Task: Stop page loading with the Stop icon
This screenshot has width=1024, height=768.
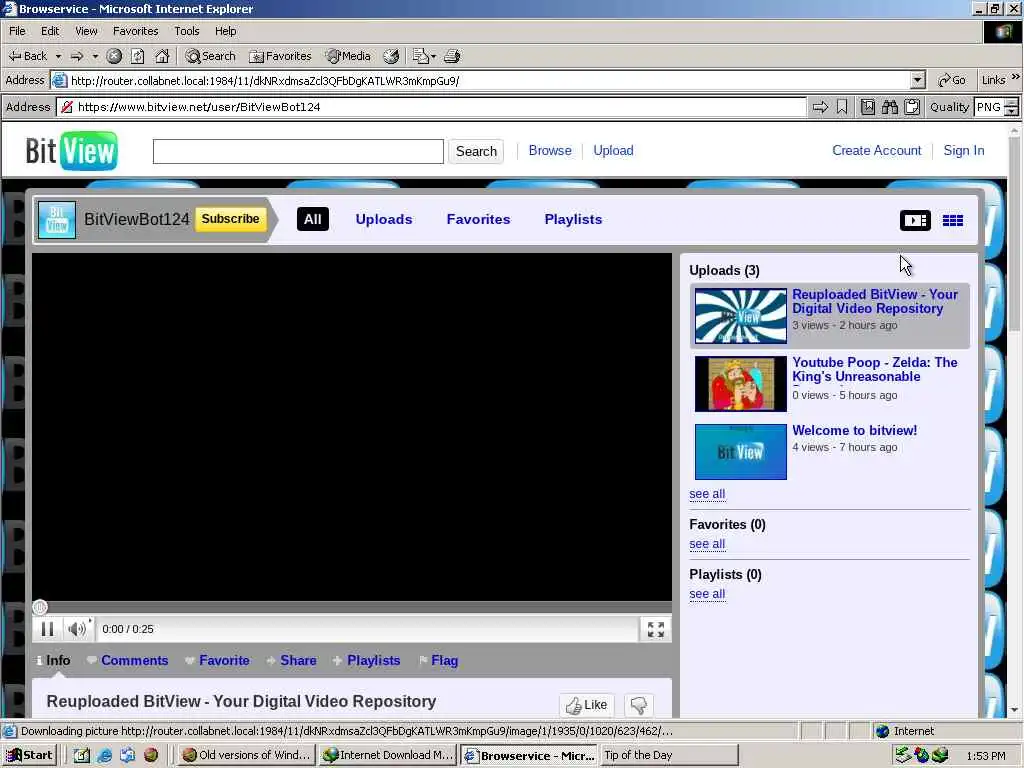Action: click(114, 56)
